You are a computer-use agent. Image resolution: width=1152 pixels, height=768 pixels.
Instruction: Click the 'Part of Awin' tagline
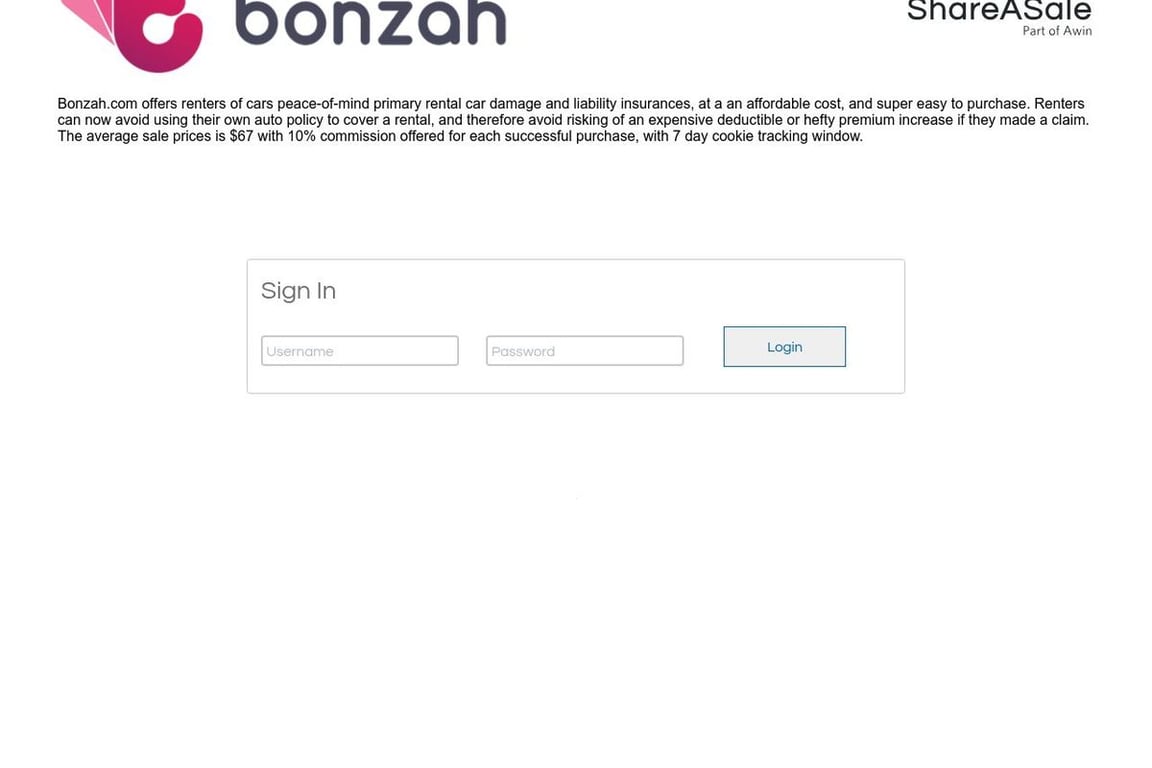coord(1057,31)
